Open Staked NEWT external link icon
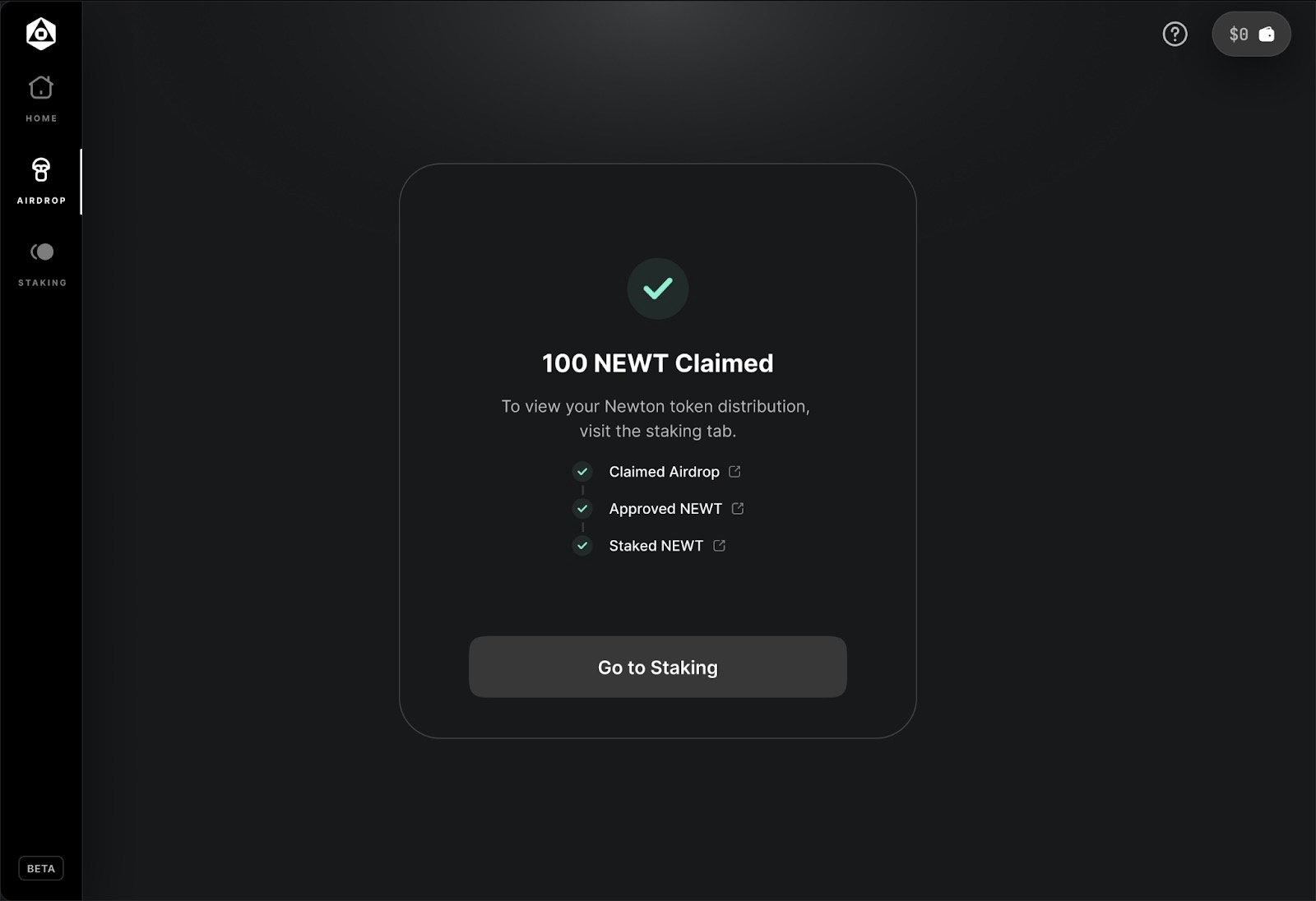This screenshot has width=1316, height=901. (719, 545)
